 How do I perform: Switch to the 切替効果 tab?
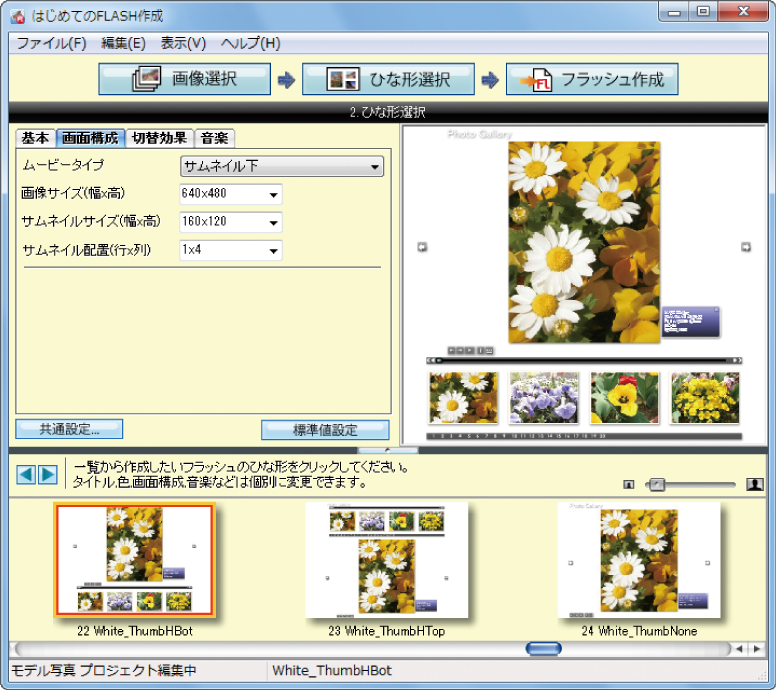pos(159,138)
